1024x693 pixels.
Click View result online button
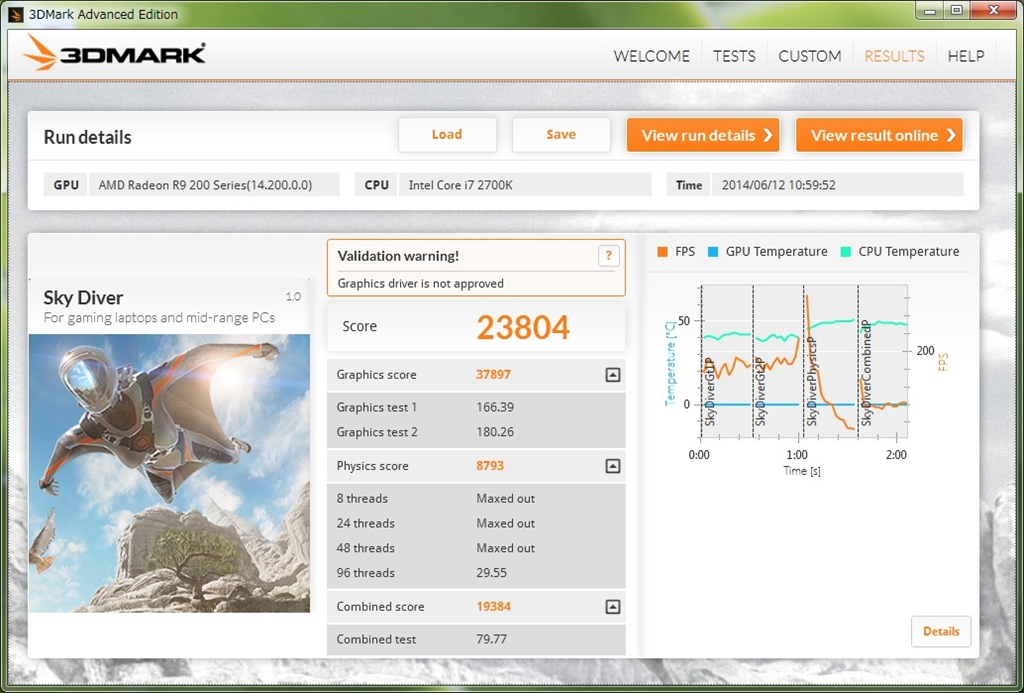(x=879, y=135)
